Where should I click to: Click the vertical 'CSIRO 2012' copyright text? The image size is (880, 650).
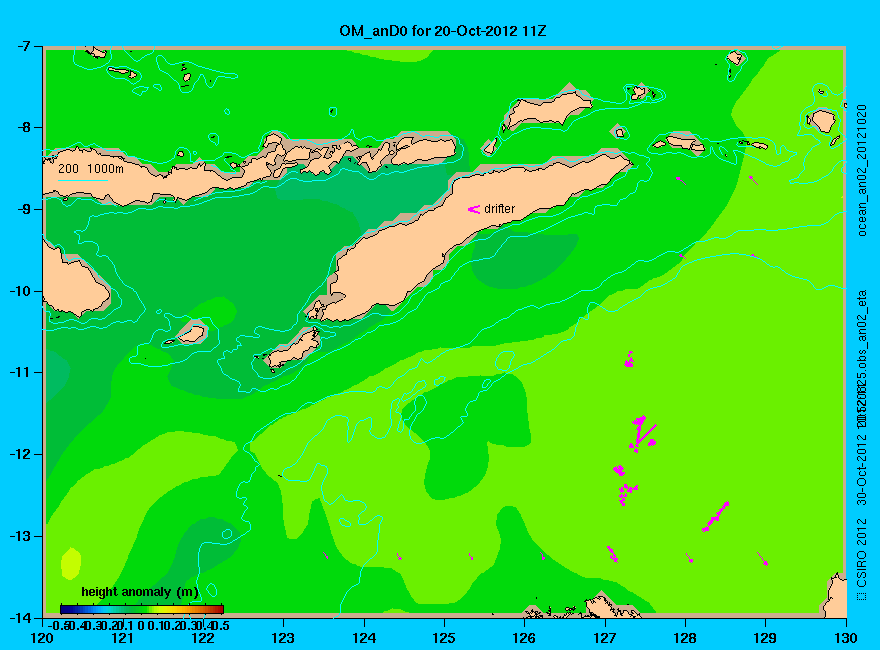[x=862, y=553]
